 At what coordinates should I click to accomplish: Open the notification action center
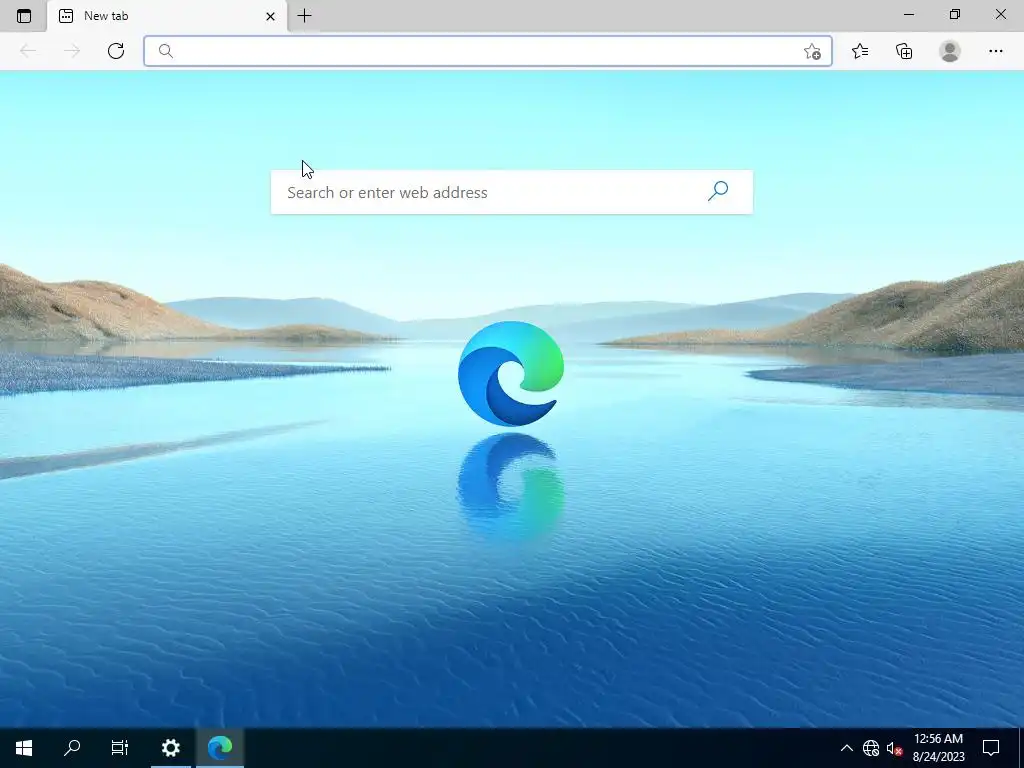click(991, 748)
